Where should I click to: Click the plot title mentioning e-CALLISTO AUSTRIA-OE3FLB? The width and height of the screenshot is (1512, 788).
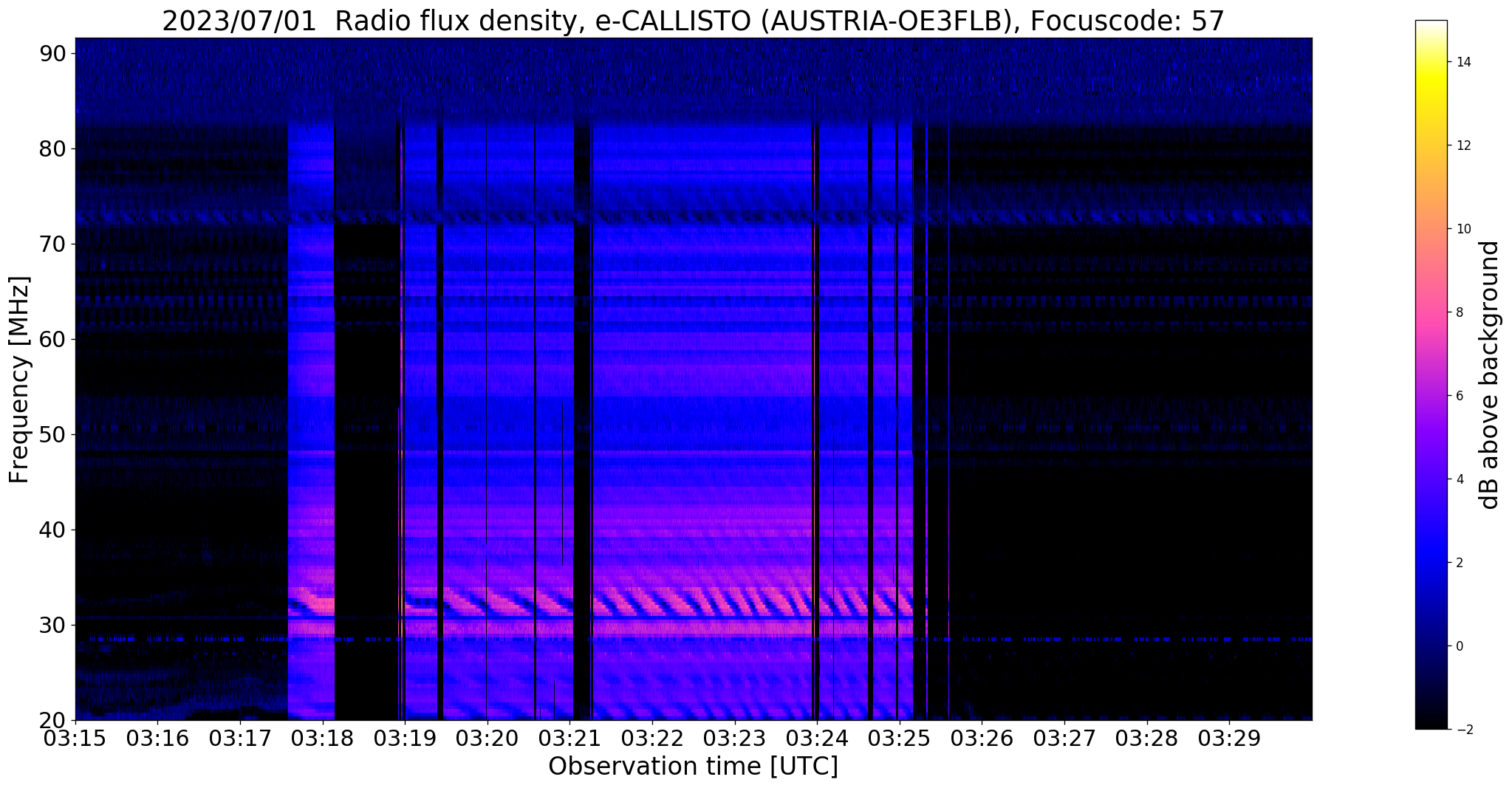tap(693, 21)
